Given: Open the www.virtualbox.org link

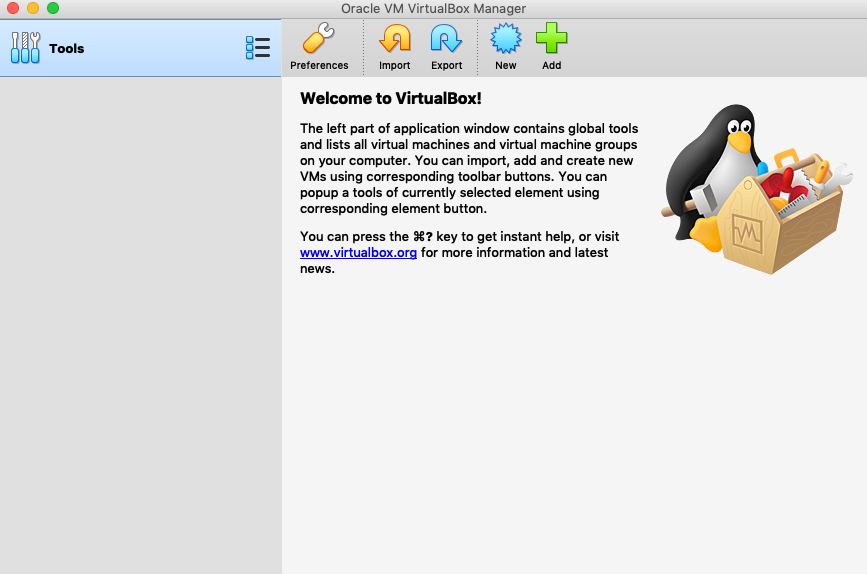Looking at the screenshot, I should (358, 253).
